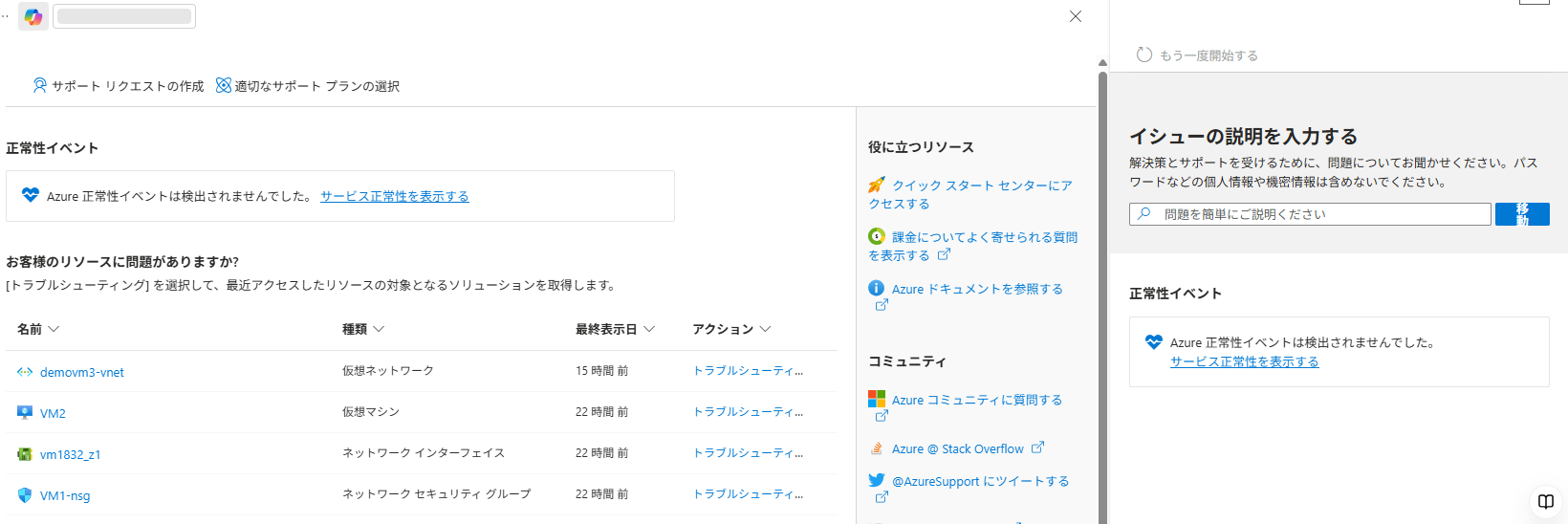
Task: Open クイック スタート センターにアクセスする link
Action: click(x=970, y=194)
